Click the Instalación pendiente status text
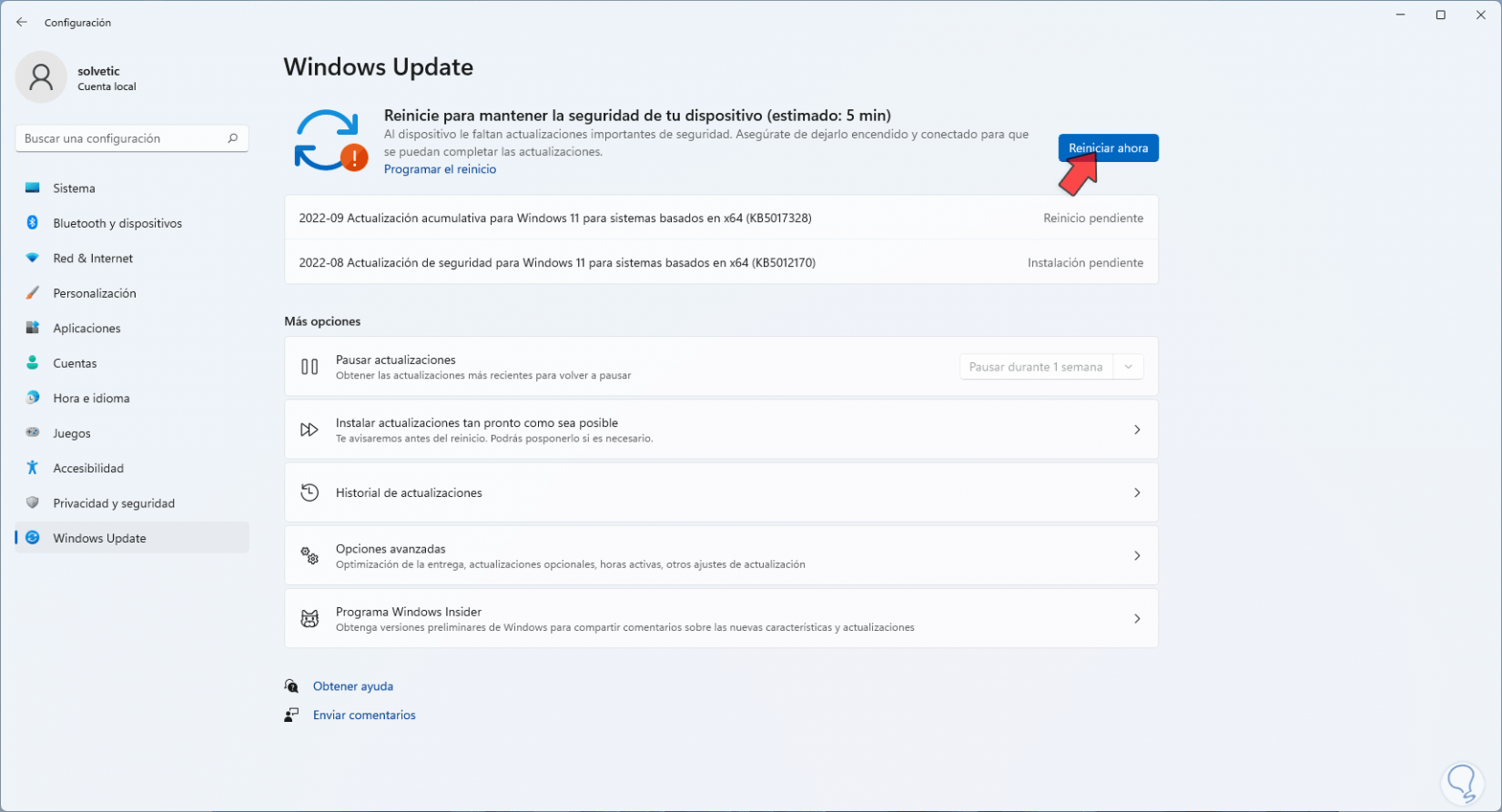The height and width of the screenshot is (812, 1502). point(1085,263)
